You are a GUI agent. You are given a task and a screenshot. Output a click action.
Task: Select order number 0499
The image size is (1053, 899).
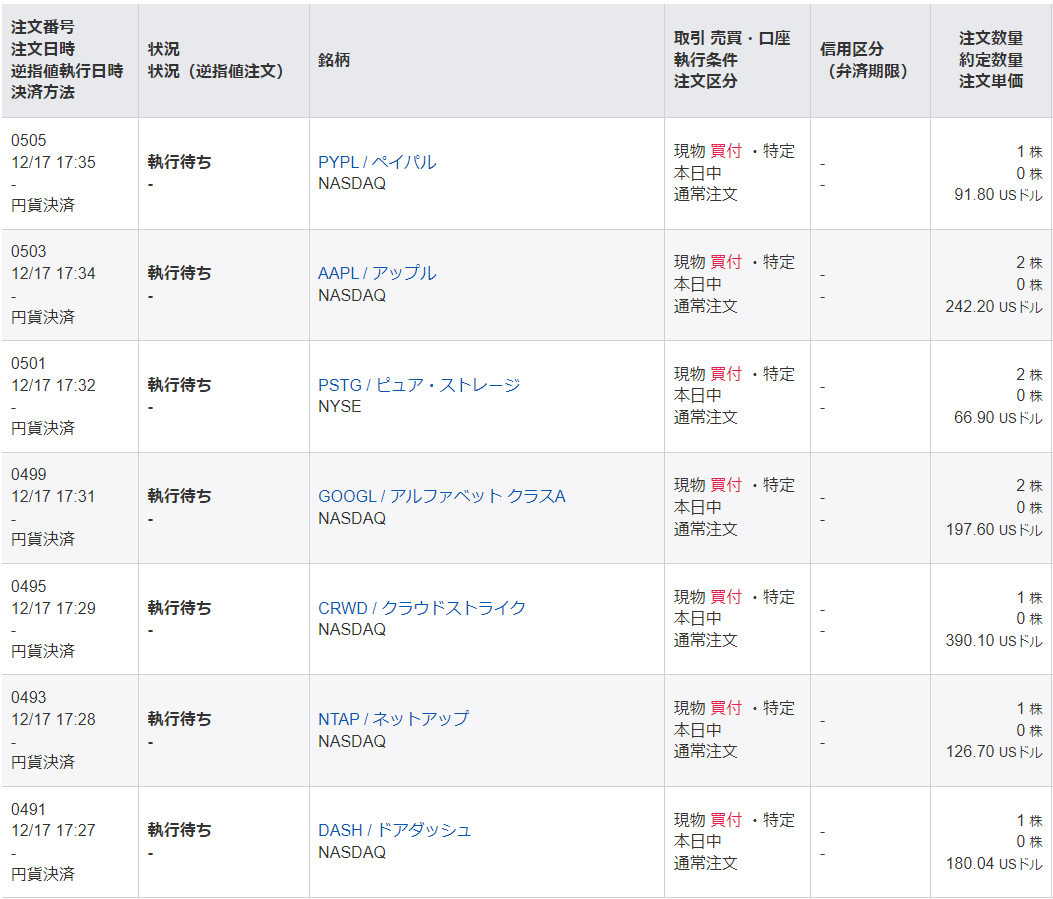(x=29, y=474)
